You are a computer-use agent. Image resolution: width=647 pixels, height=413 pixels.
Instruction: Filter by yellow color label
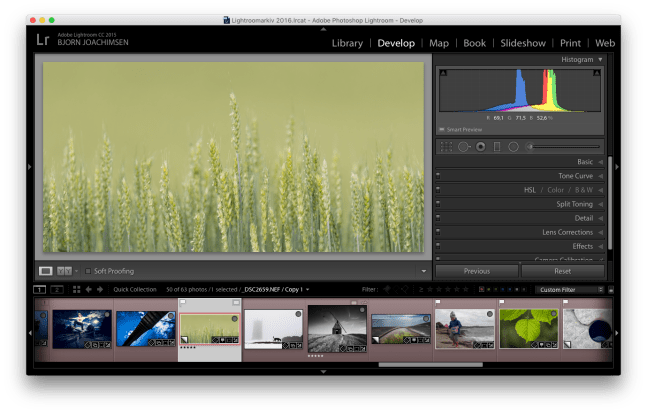pos(489,290)
